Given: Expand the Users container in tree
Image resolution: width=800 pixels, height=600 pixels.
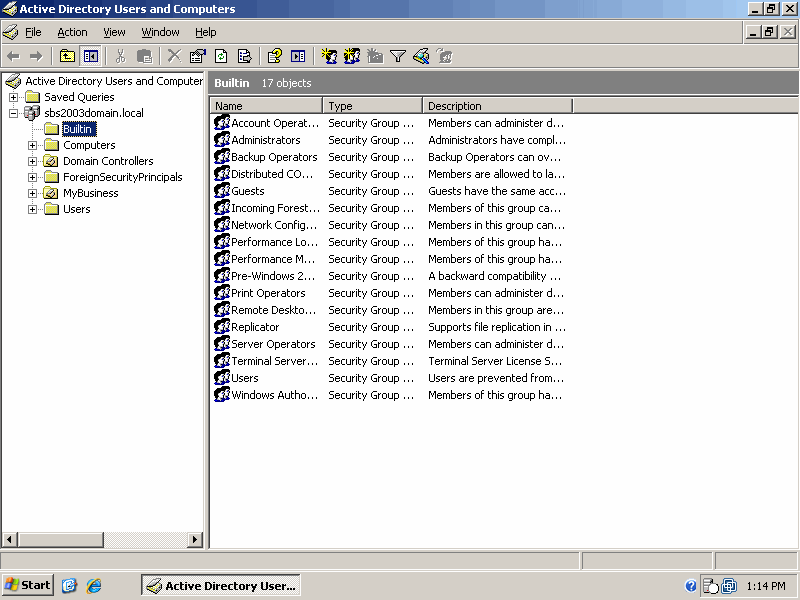Looking at the screenshot, I should point(33,209).
